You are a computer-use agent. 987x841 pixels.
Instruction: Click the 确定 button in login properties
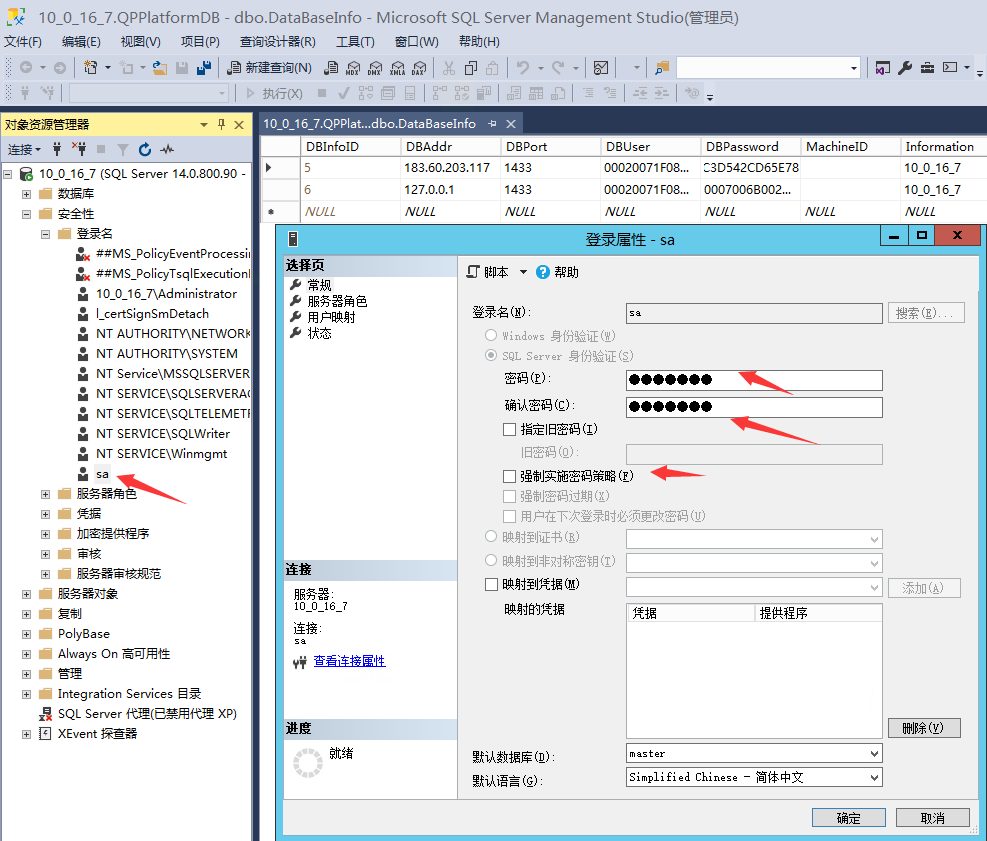848,818
